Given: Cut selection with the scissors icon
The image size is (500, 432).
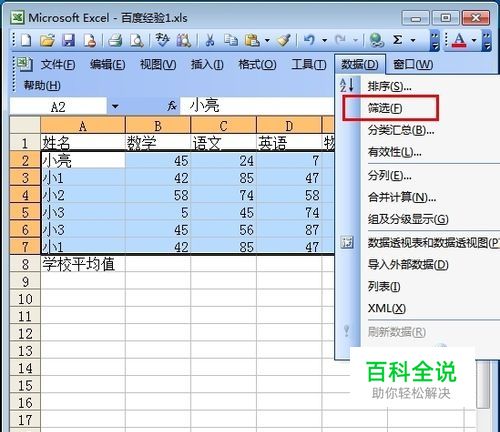Looking at the screenshot, I should pyautogui.click(x=210, y=40).
